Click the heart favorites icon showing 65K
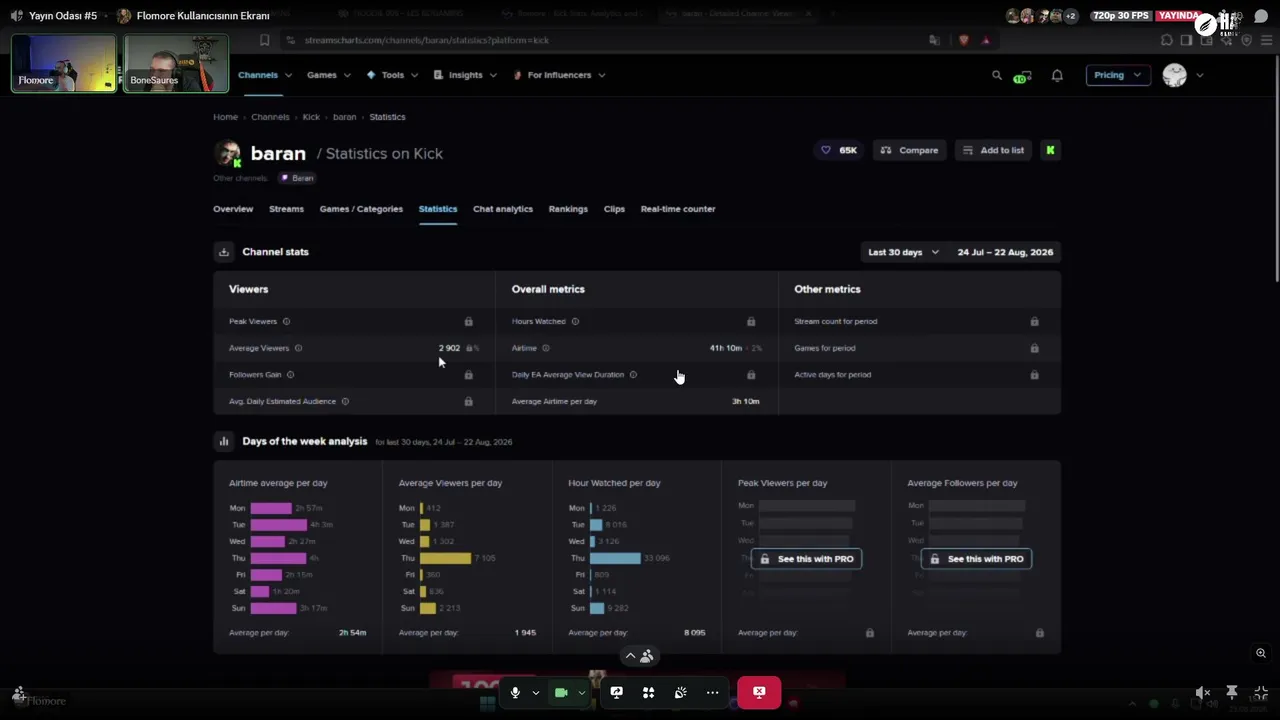 [x=839, y=150]
